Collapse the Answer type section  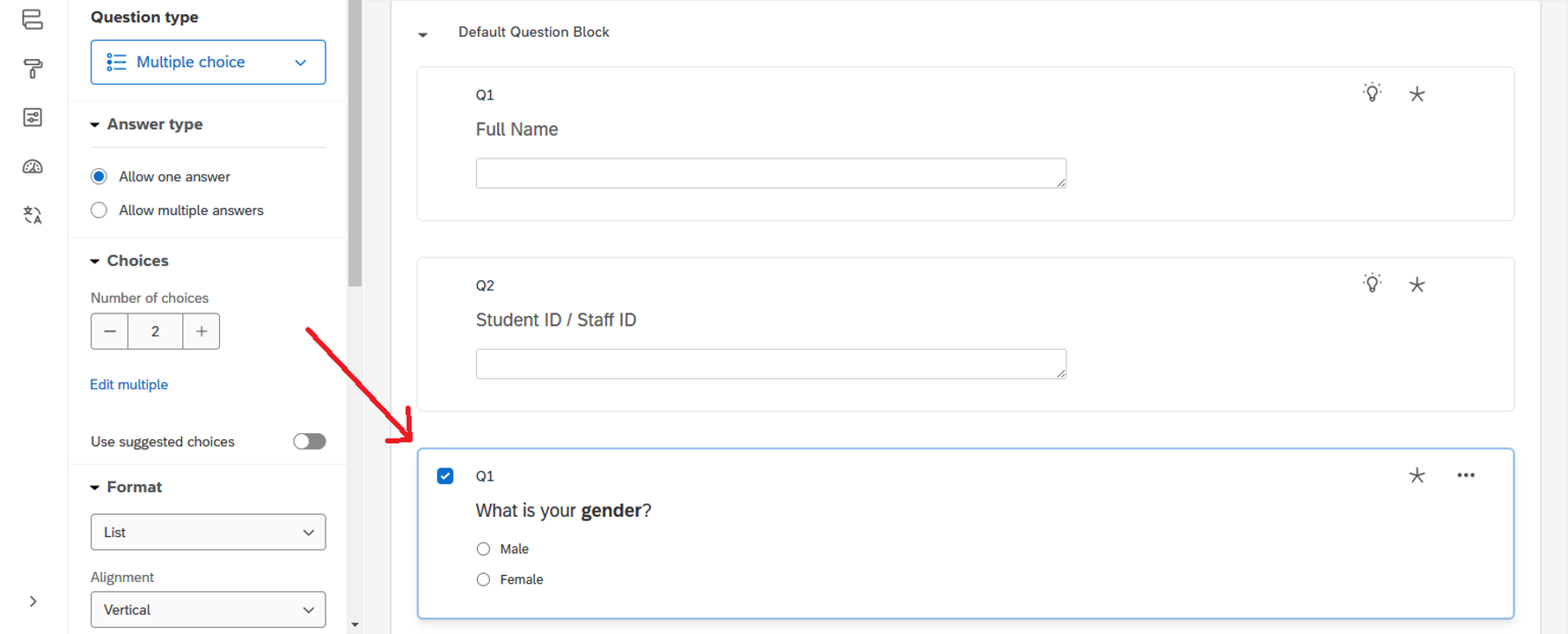[x=95, y=125]
